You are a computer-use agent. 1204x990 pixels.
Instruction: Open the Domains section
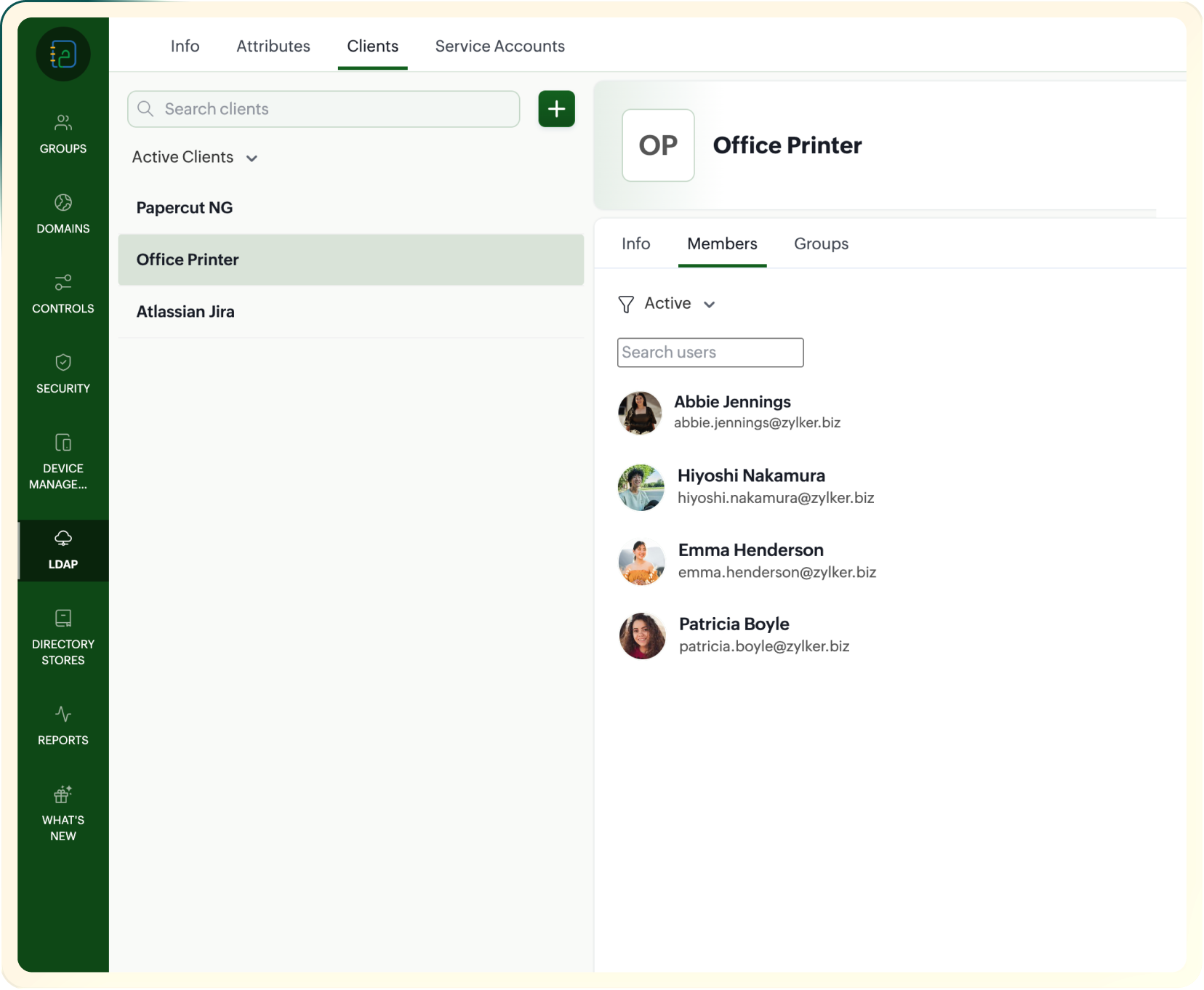pyautogui.click(x=63, y=213)
